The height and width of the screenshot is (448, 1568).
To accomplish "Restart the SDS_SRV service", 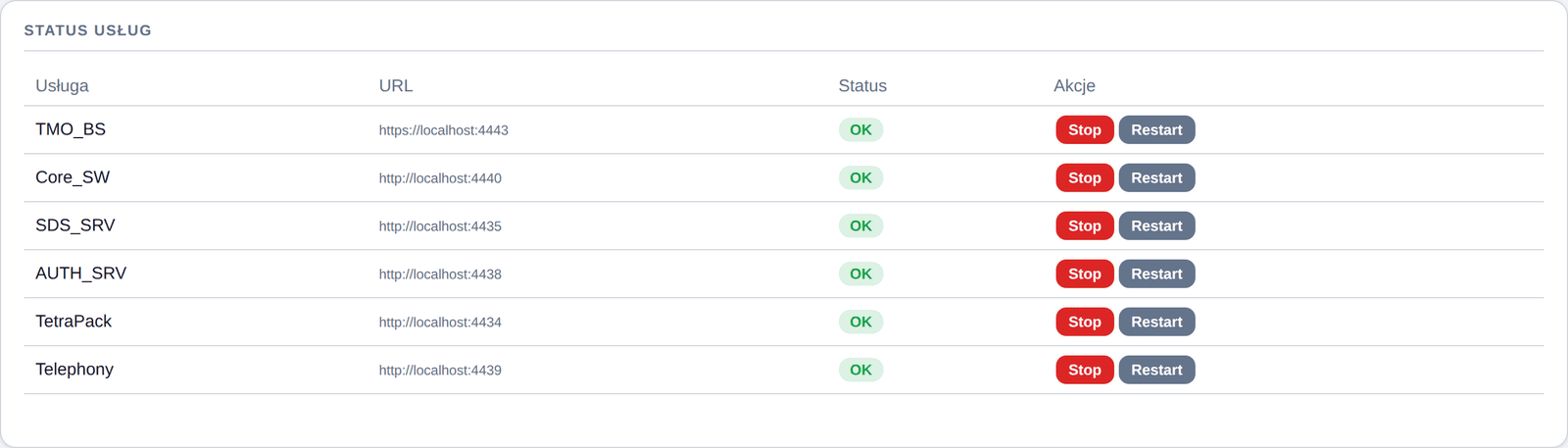I will 1156,225.
